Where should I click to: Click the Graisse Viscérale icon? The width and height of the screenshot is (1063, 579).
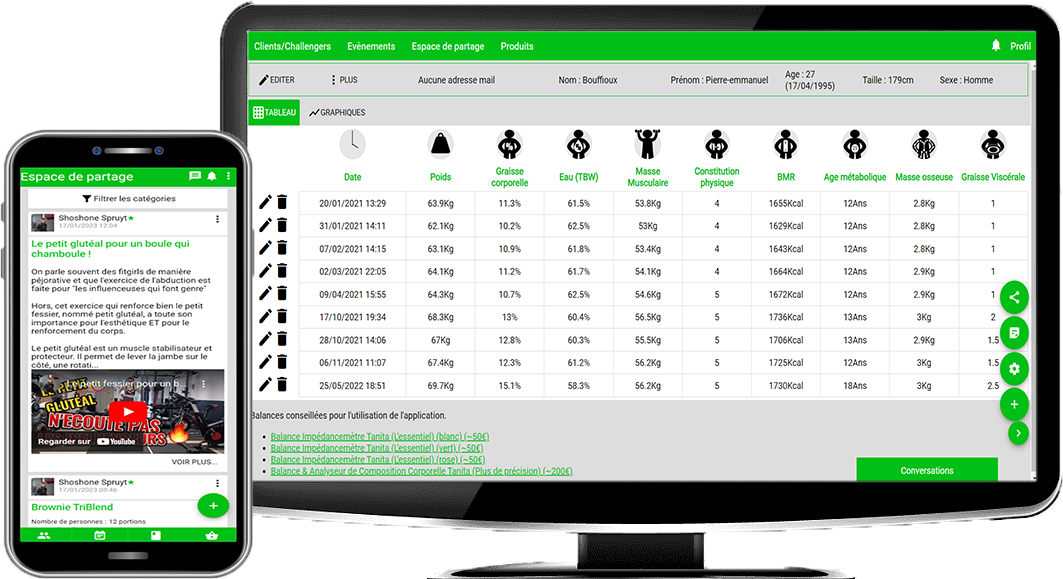point(992,144)
